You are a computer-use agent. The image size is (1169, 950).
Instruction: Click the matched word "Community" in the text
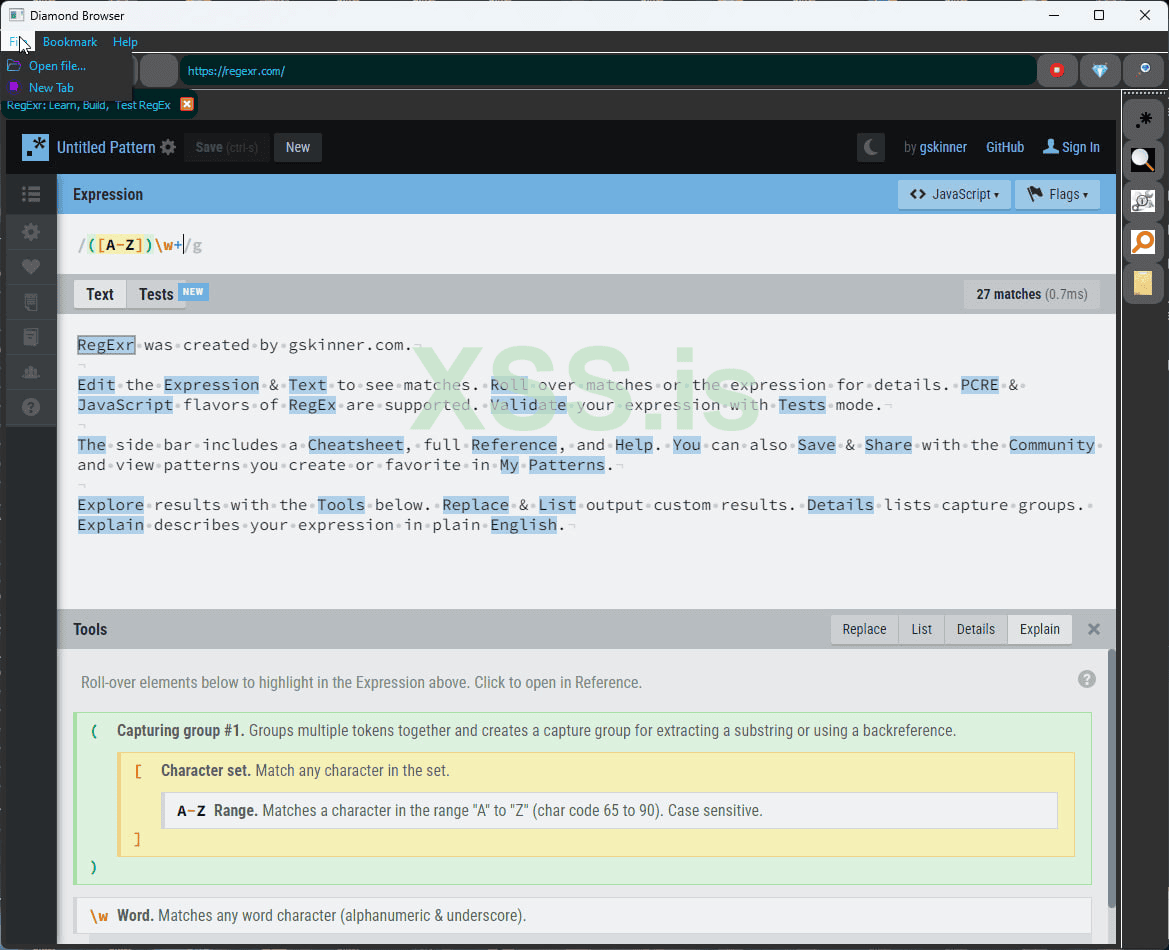click(1051, 445)
